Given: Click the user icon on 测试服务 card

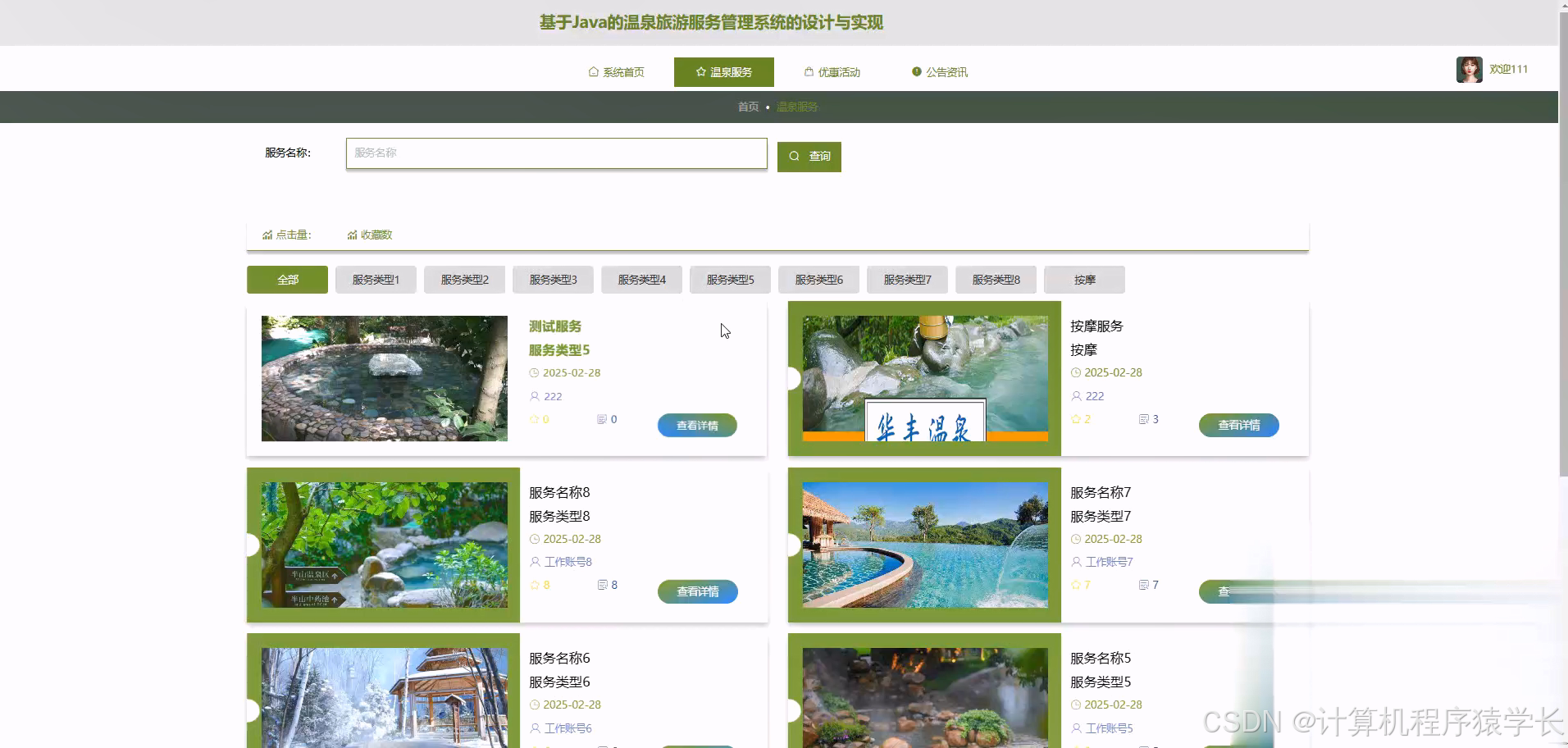Looking at the screenshot, I should point(535,396).
